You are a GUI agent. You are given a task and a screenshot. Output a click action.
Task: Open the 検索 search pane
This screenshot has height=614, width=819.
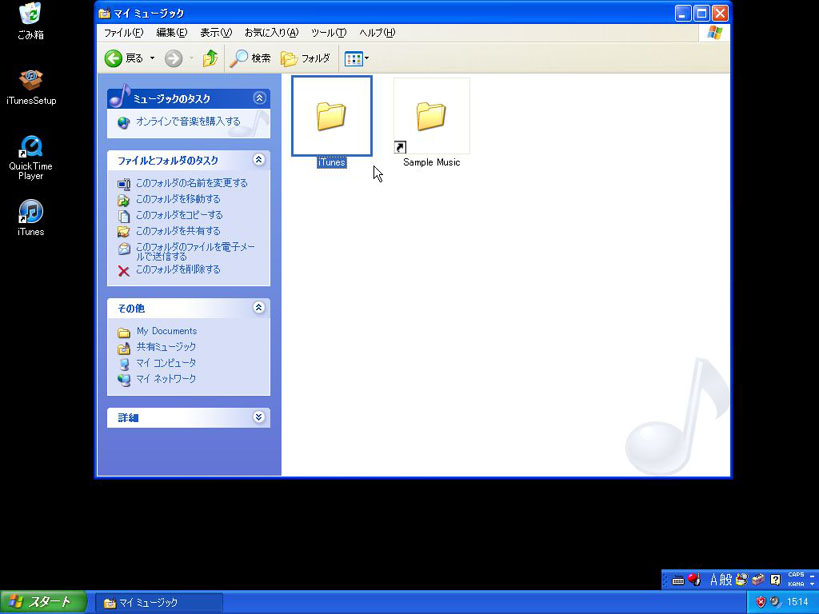[251, 58]
